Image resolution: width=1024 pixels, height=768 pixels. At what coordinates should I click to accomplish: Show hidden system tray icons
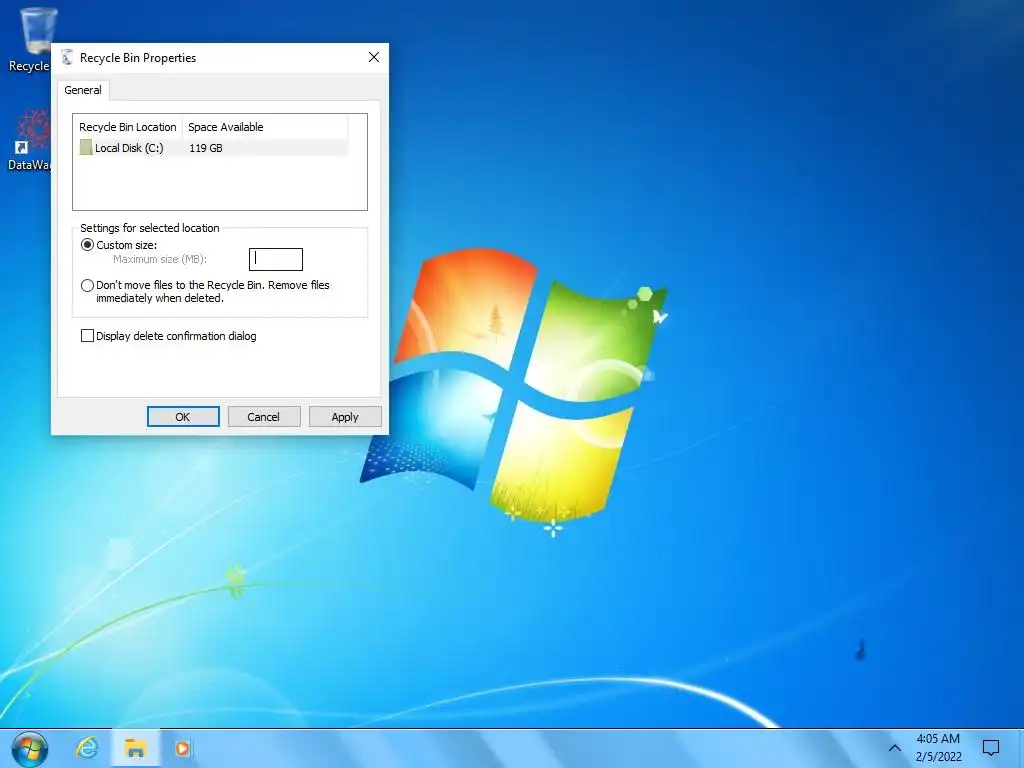(895, 748)
